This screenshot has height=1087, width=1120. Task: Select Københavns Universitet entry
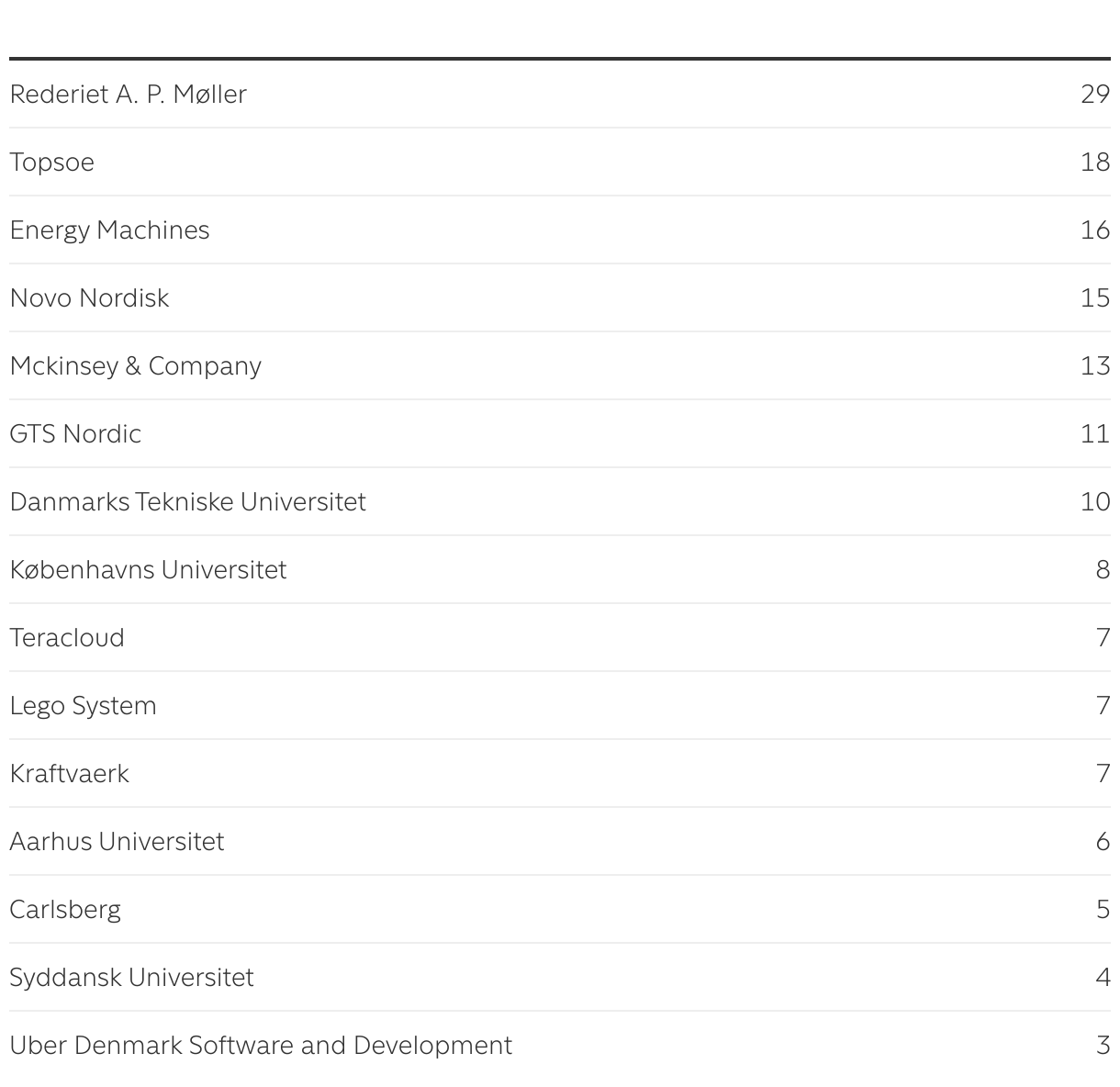(148, 570)
